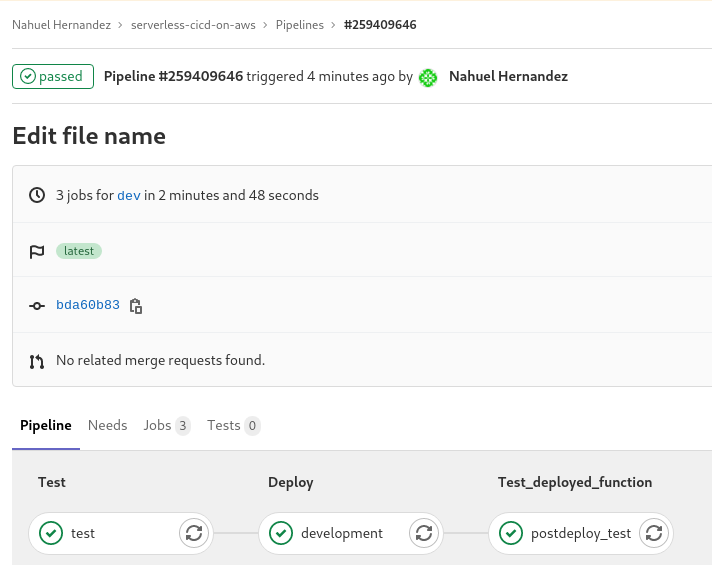Retry the postdeploy_test job
Viewport: 712px width, 565px height.
653,533
